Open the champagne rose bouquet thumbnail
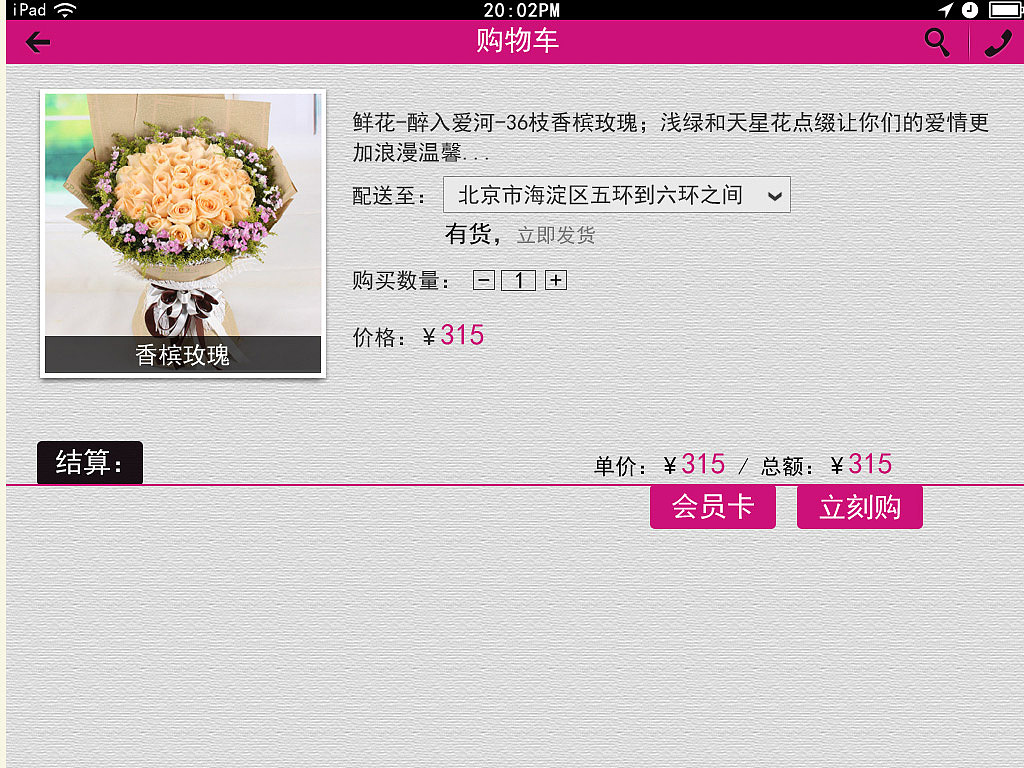Image resolution: width=1024 pixels, height=768 pixels. click(183, 233)
